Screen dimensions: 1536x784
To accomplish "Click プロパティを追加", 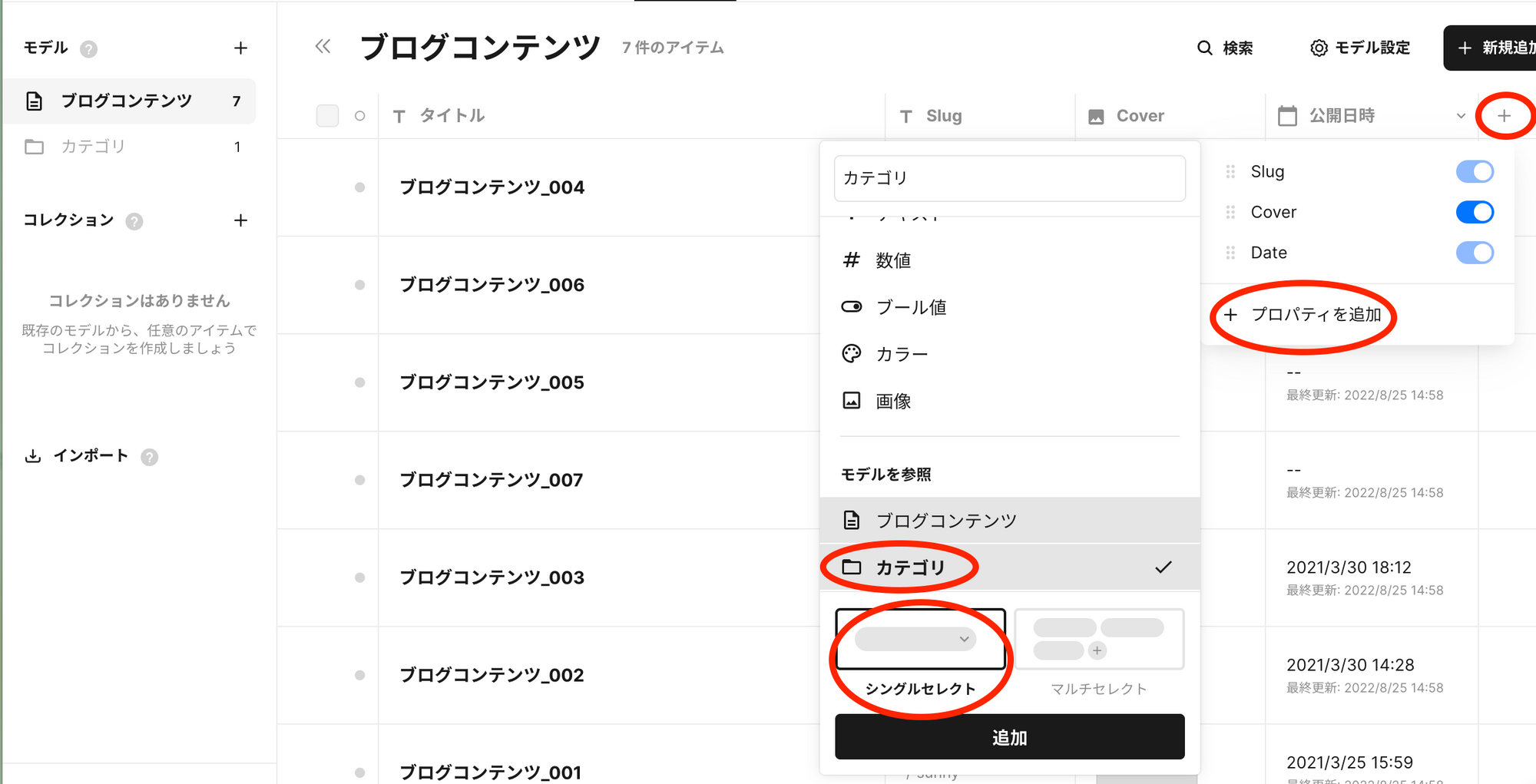I will point(1303,315).
